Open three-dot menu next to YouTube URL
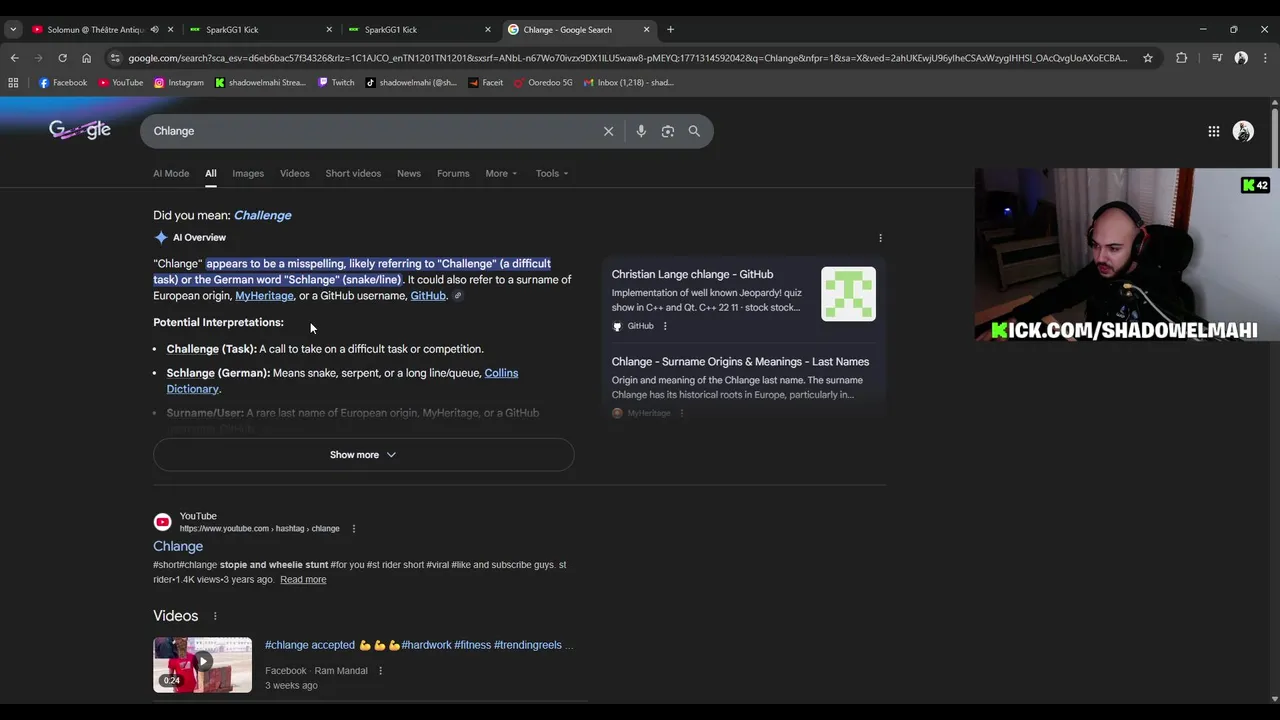Viewport: 1280px width, 720px height. click(353, 529)
